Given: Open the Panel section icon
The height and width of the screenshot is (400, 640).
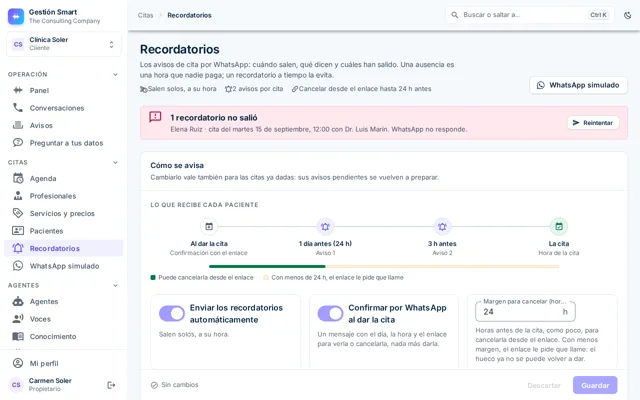Looking at the screenshot, I should [18, 90].
